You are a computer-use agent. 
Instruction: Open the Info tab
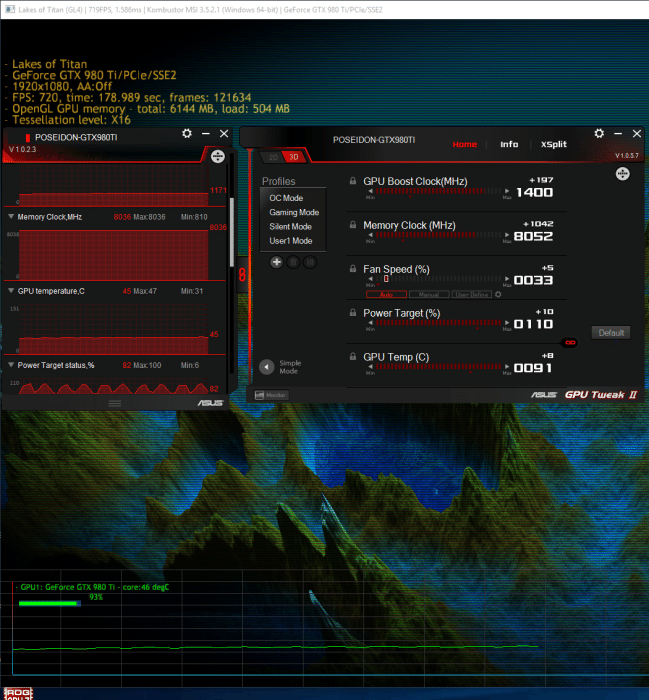pyautogui.click(x=509, y=144)
